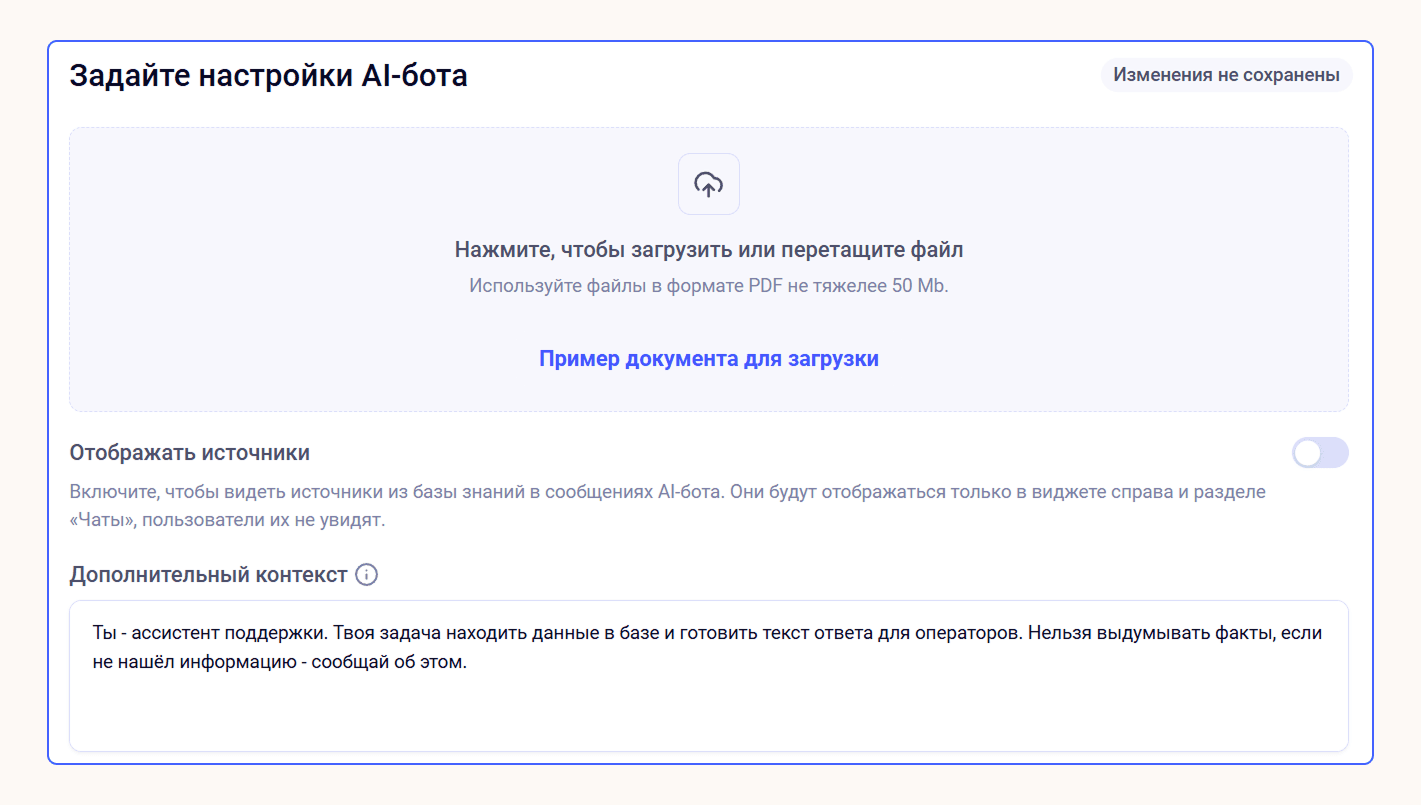Screen dimensions: 1421x805
Task: Click the Включите, чтобы видеть источники description
Action: coord(667,506)
